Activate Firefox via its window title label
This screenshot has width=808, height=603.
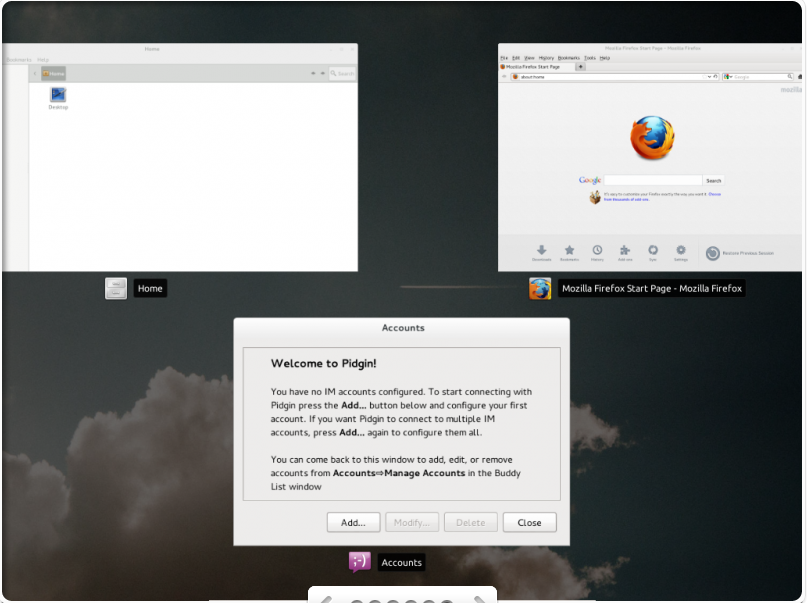[652, 289]
